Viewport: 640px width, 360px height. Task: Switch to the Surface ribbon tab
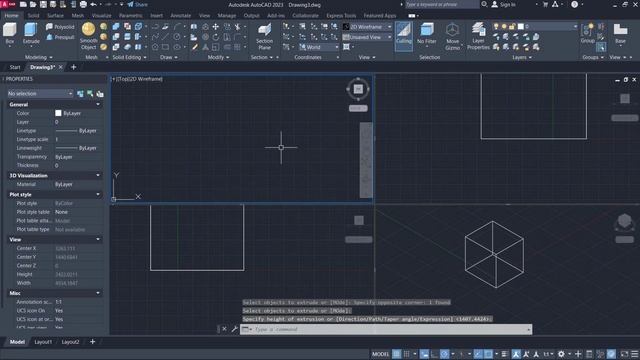tap(55, 16)
